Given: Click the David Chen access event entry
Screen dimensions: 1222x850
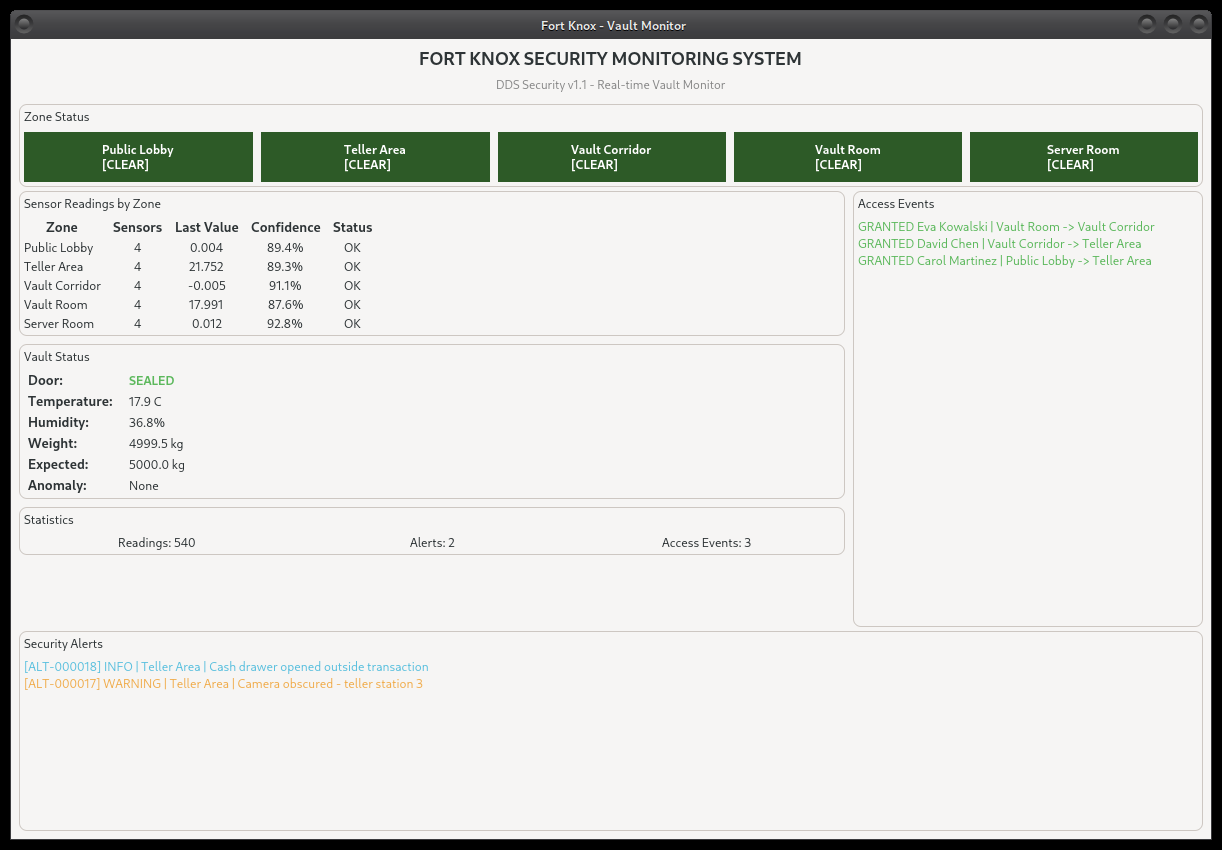Looking at the screenshot, I should point(999,244).
